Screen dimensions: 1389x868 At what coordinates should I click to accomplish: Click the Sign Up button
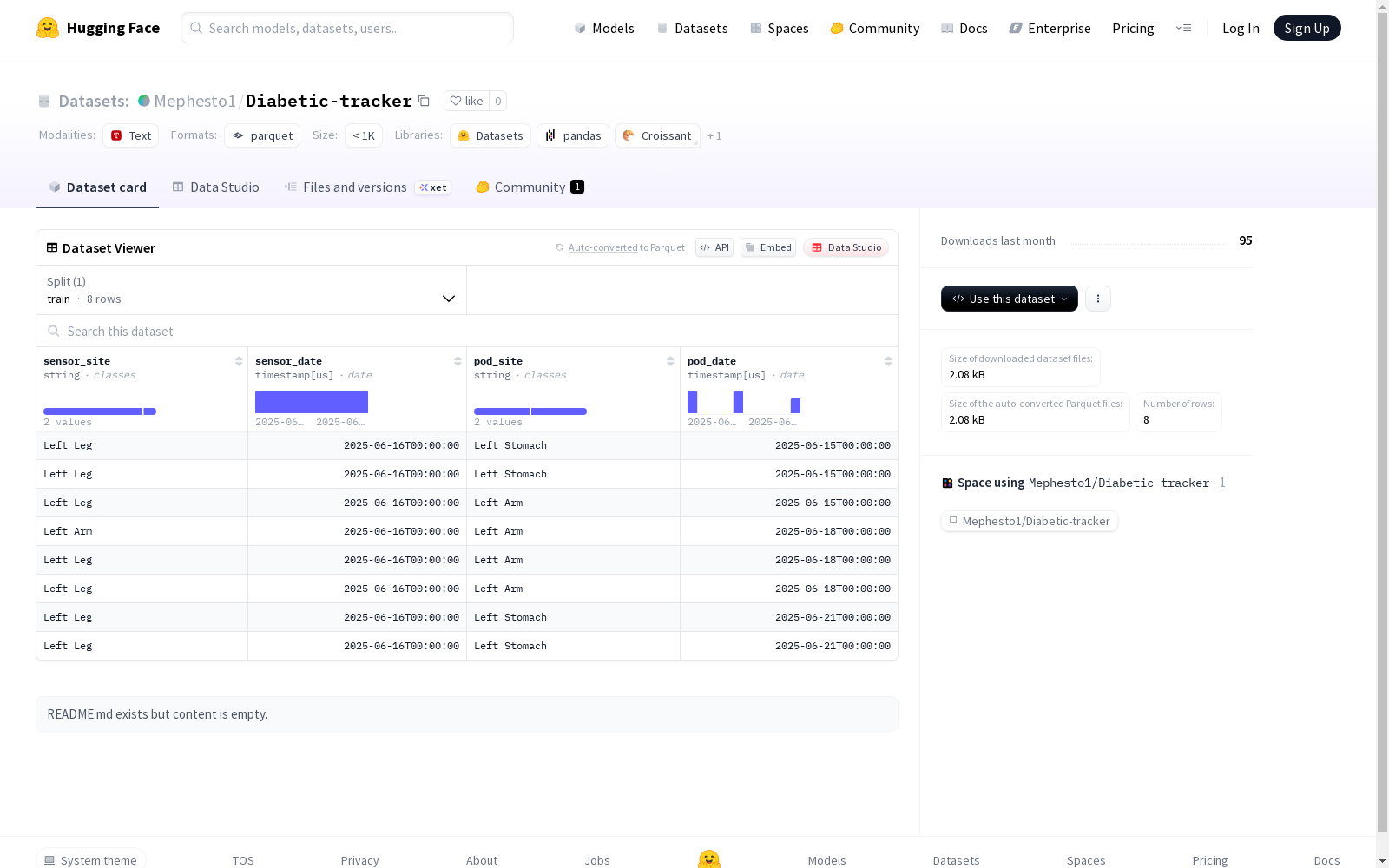1307,28
